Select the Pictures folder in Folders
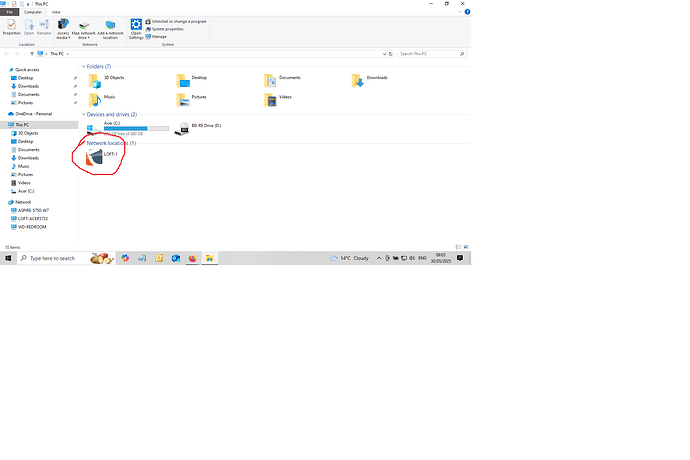 (191, 100)
